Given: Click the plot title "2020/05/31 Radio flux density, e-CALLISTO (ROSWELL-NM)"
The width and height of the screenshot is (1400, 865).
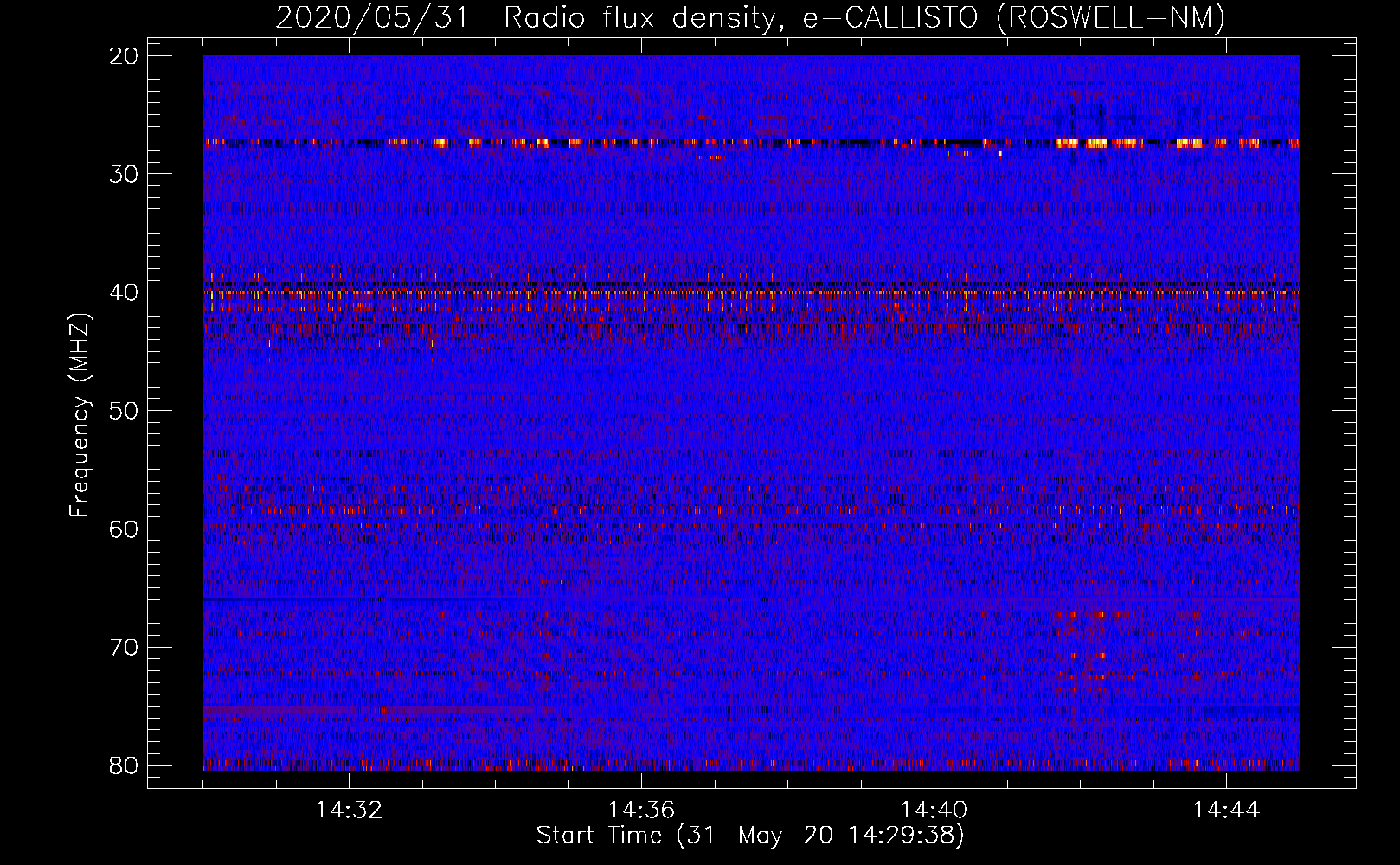Looking at the screenshot, I should point(750,17).
